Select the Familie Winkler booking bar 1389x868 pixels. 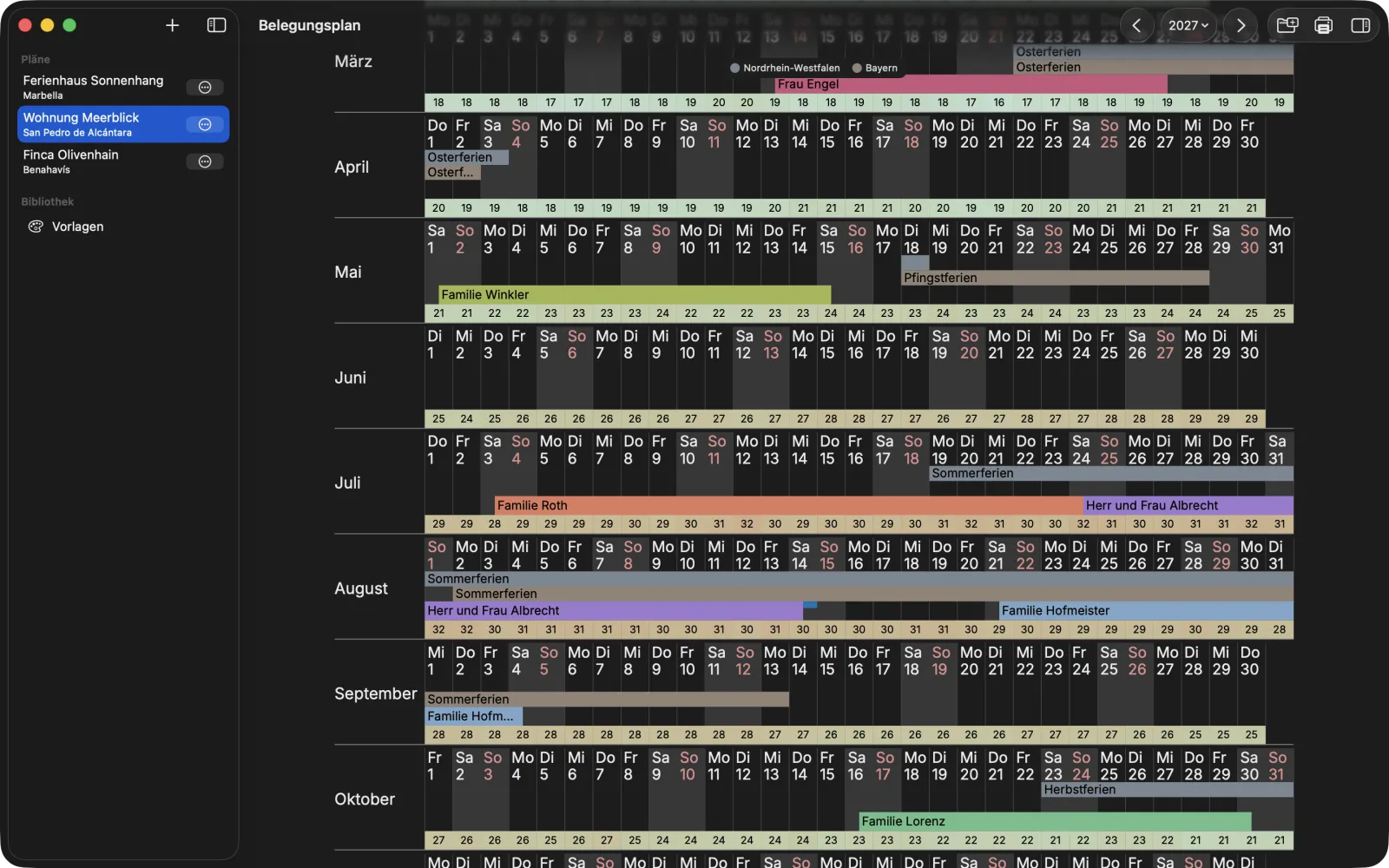click(635, 294)
